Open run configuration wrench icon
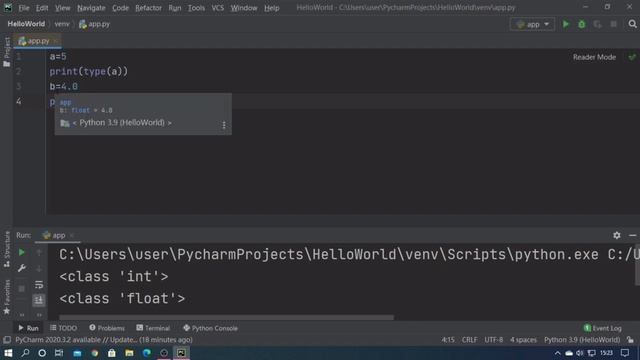Screen dimensions: 640x360 (22, 268)
